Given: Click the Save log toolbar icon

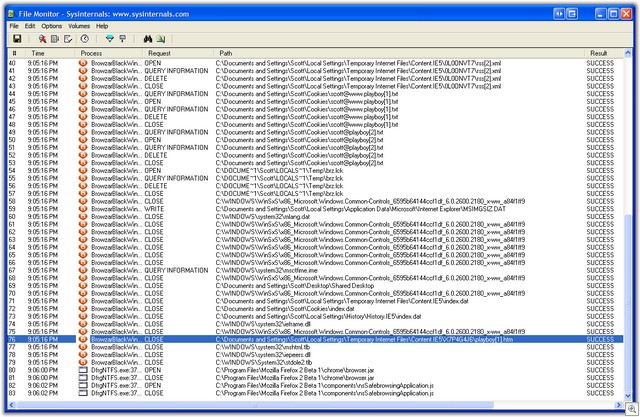Looking at the screenshot, I should click(x=17, y=39).
